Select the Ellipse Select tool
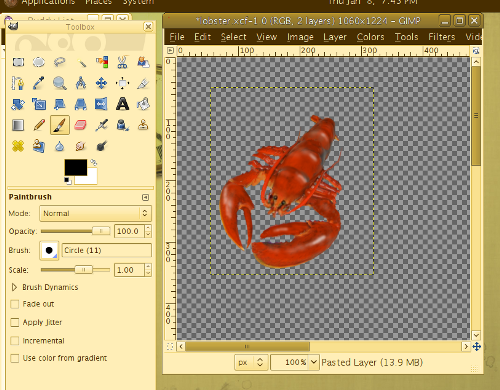This screenshot has height=390, width=500. [39, 62]
